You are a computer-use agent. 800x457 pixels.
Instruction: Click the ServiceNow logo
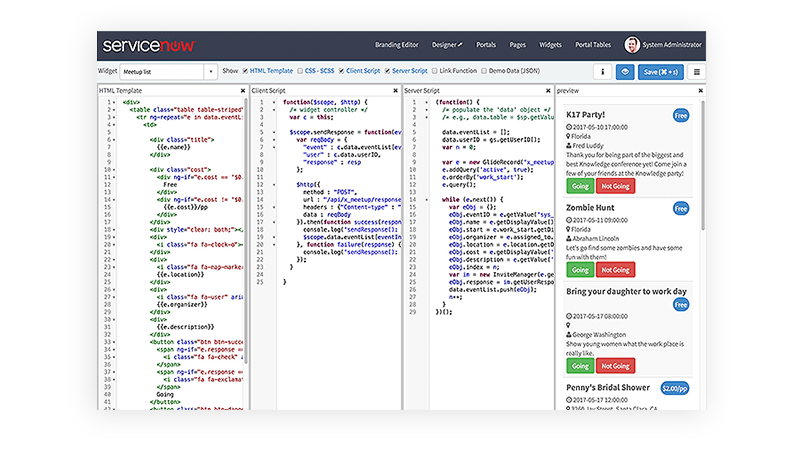pos(148,45)
